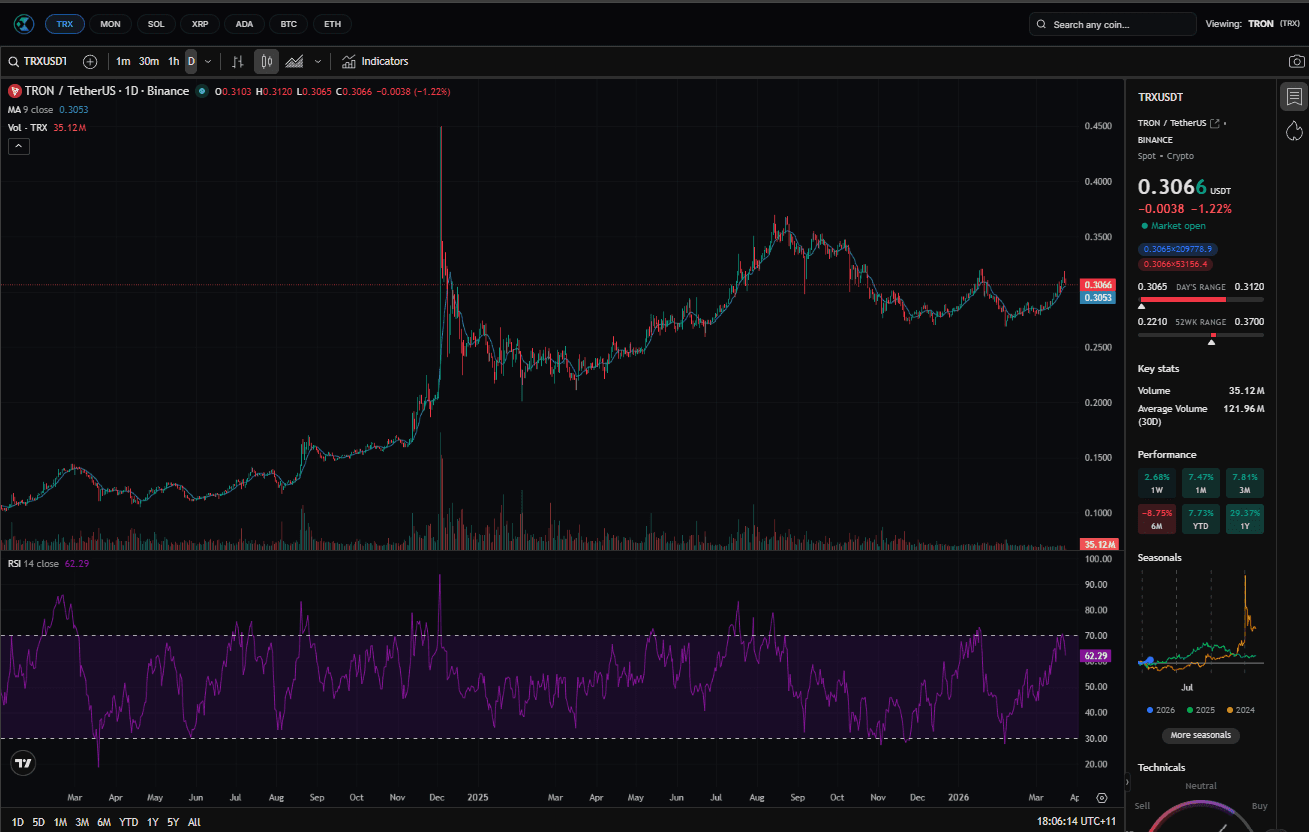
Task: Switch to 1h timeframe
Action: pyautogui.click(x=174, y=62)
